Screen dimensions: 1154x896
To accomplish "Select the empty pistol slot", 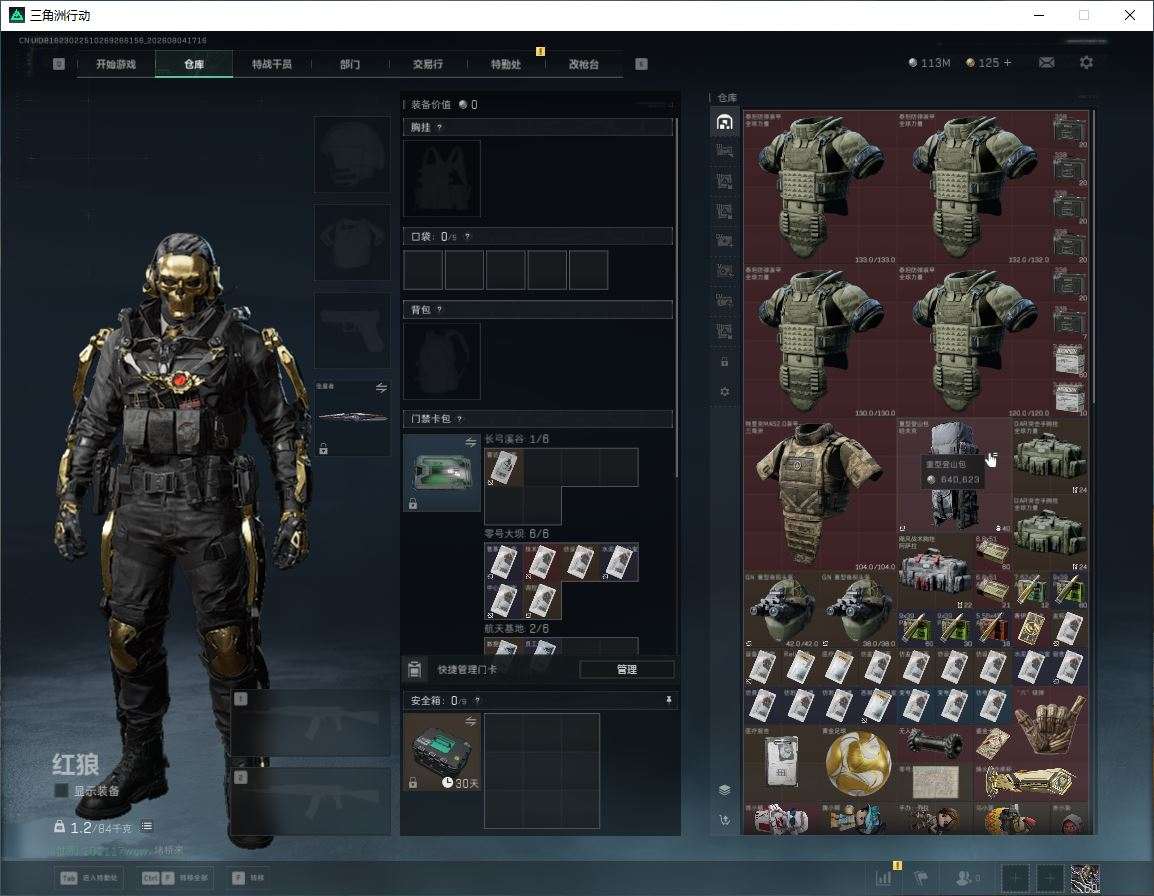I will [x=353, y=330].
